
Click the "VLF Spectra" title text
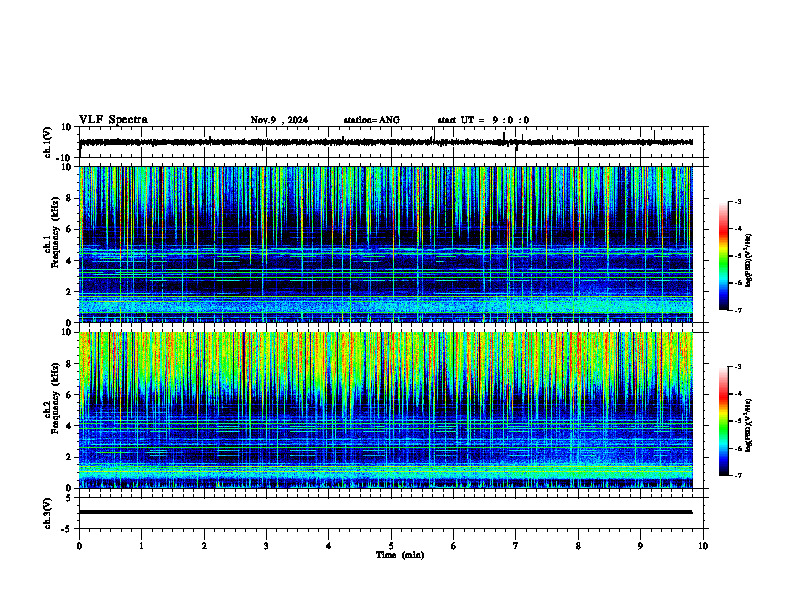point(113,120)
